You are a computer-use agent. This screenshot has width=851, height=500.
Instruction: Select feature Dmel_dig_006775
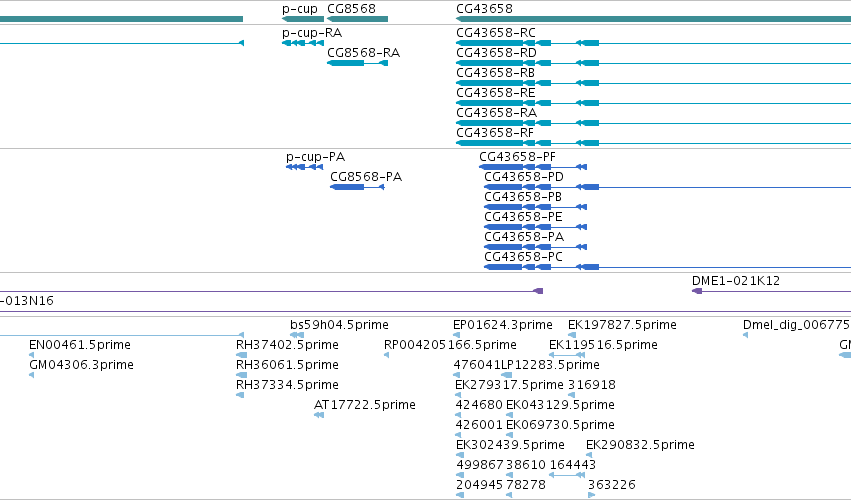796,325
